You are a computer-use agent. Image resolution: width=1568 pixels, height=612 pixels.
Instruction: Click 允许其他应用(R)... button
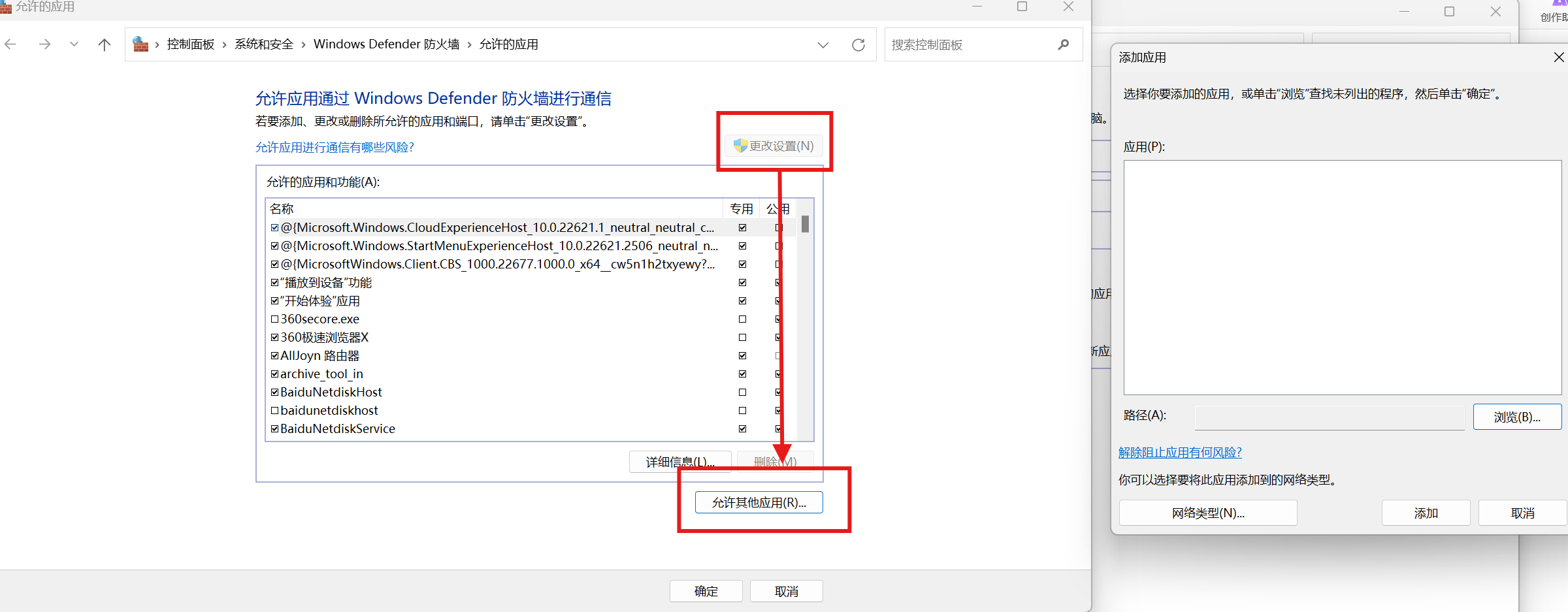[759, 503]
